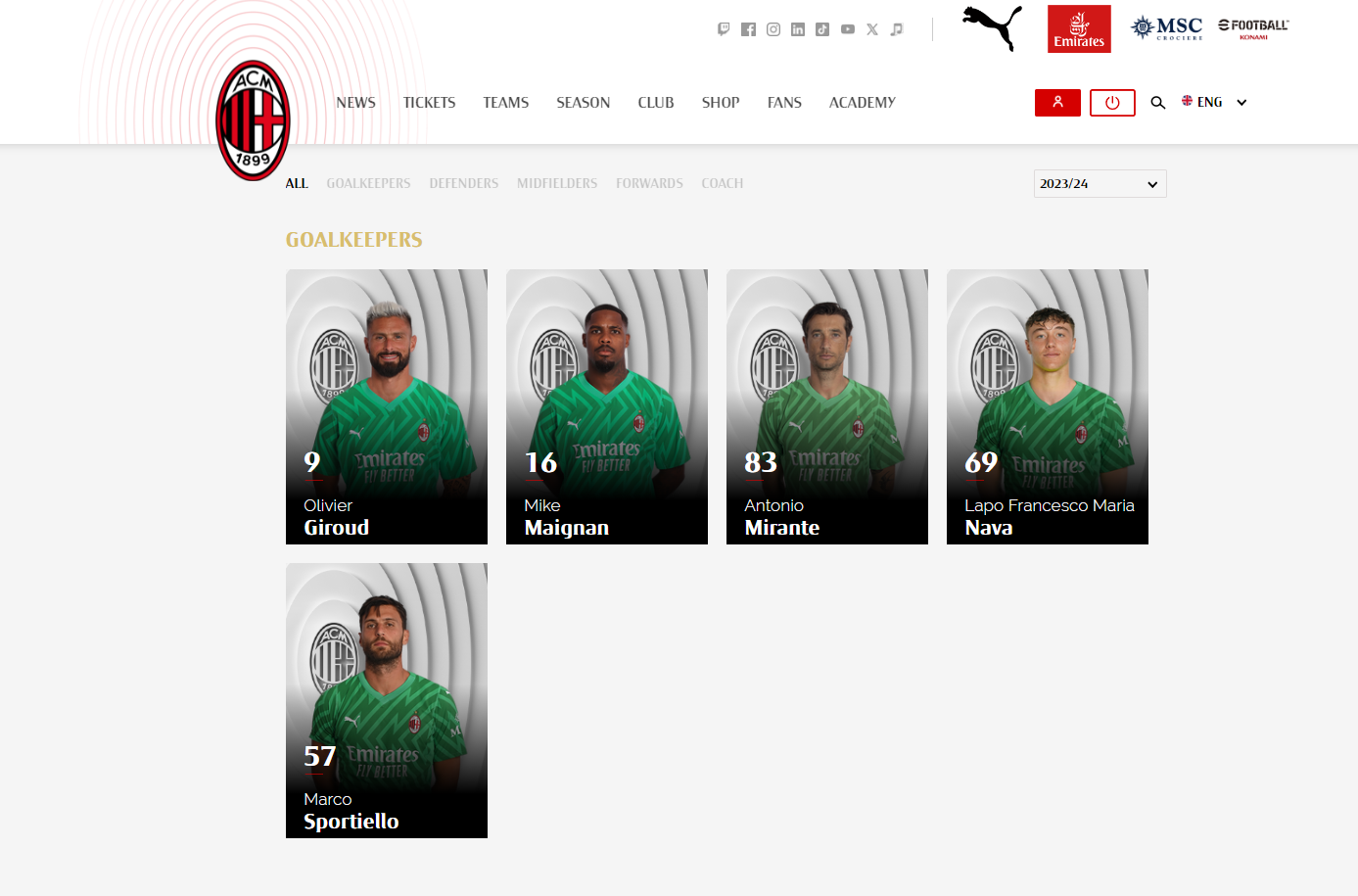Open the SHOP menu item
Screen dimensions: 1358x896
pos(721,103)
